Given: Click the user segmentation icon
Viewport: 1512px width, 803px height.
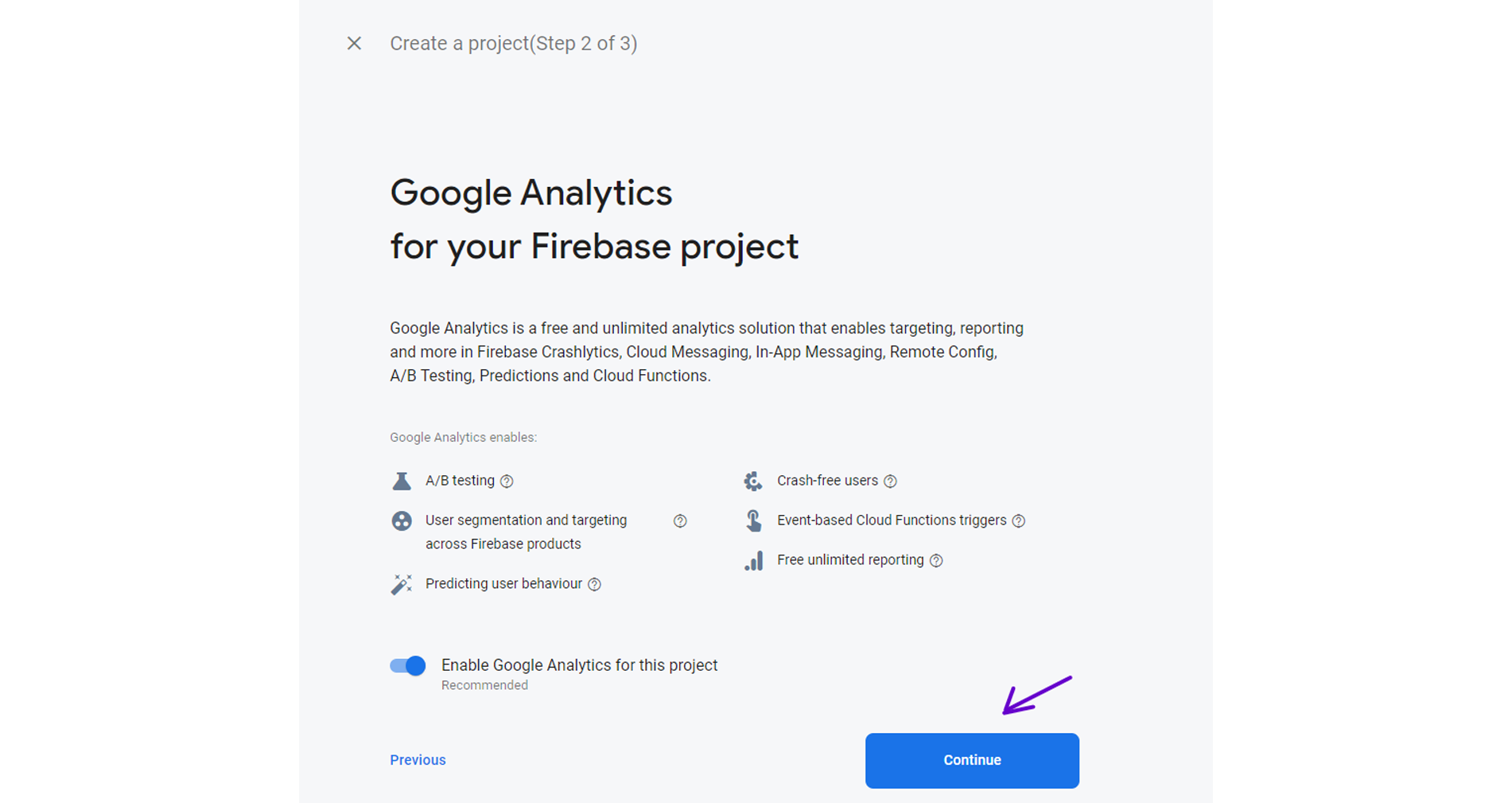Looking at the screenshot, I should 402,520.
